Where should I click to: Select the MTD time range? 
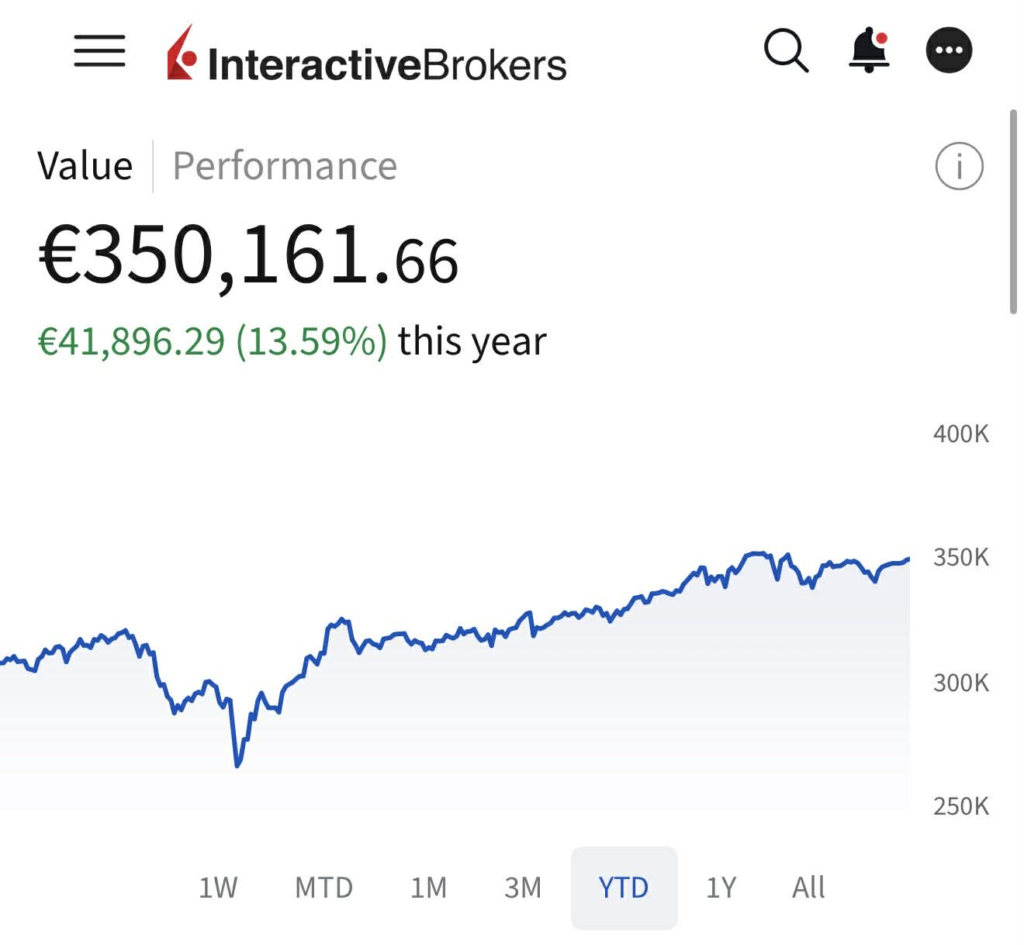[x=324, y=887]
